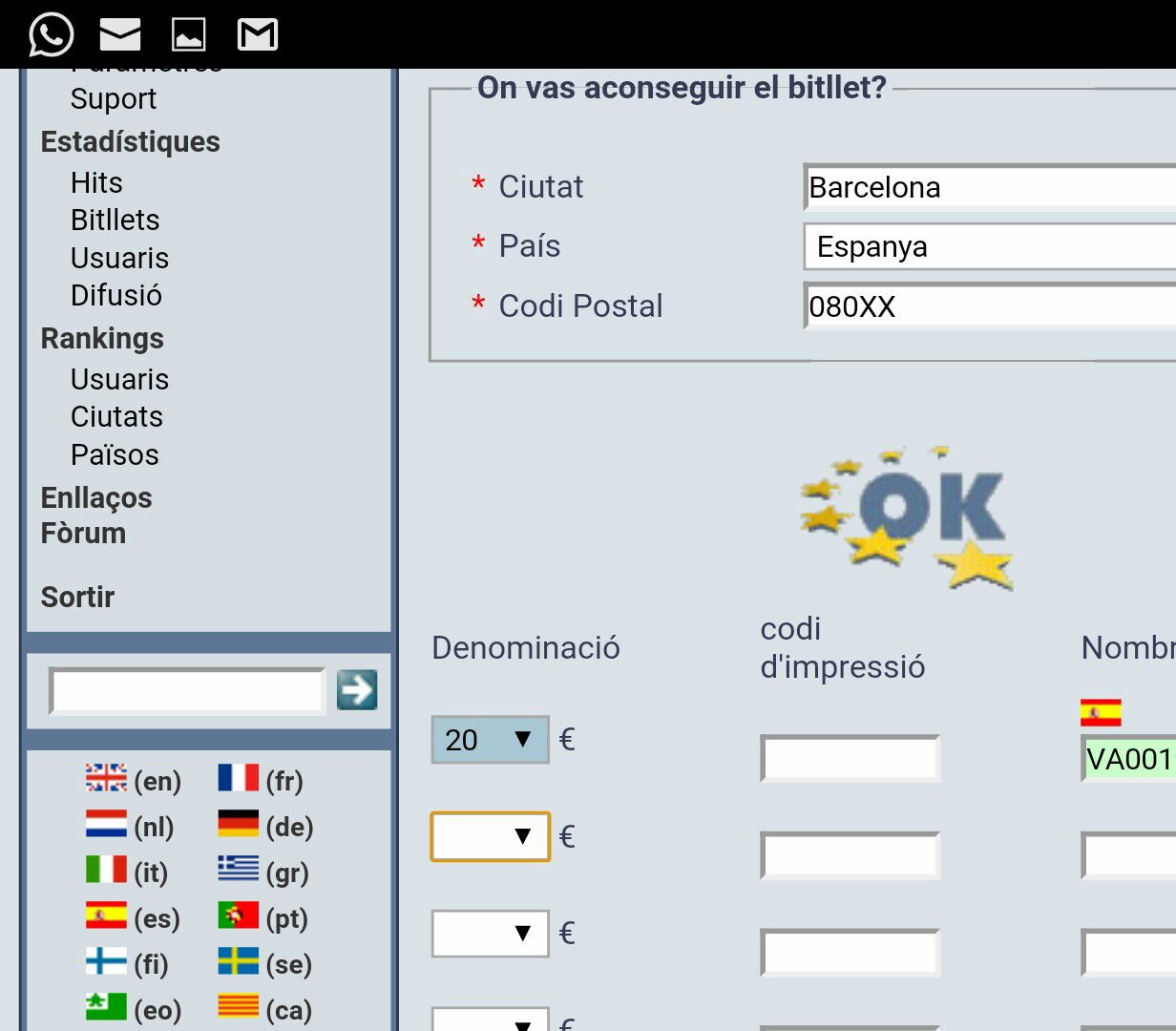This screenshot has width=1176, height=1031.
Task: Open the País dropdown showing Espanya
Action: 990,247
